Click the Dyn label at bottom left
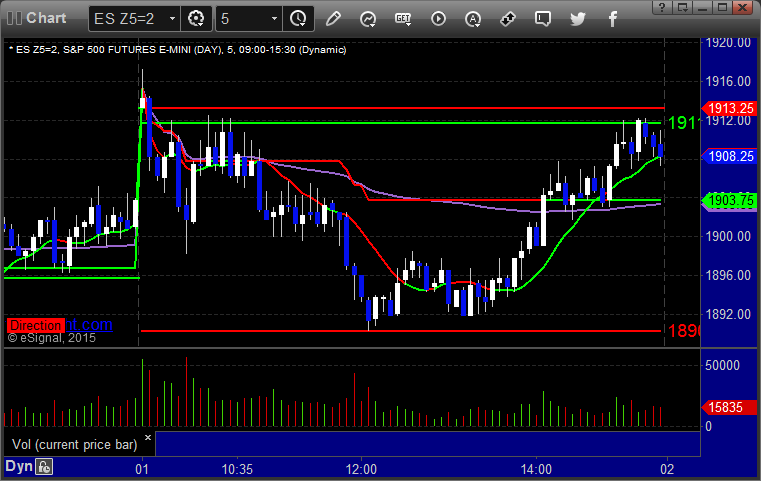761x481 pixels. [x=18, y=466]
